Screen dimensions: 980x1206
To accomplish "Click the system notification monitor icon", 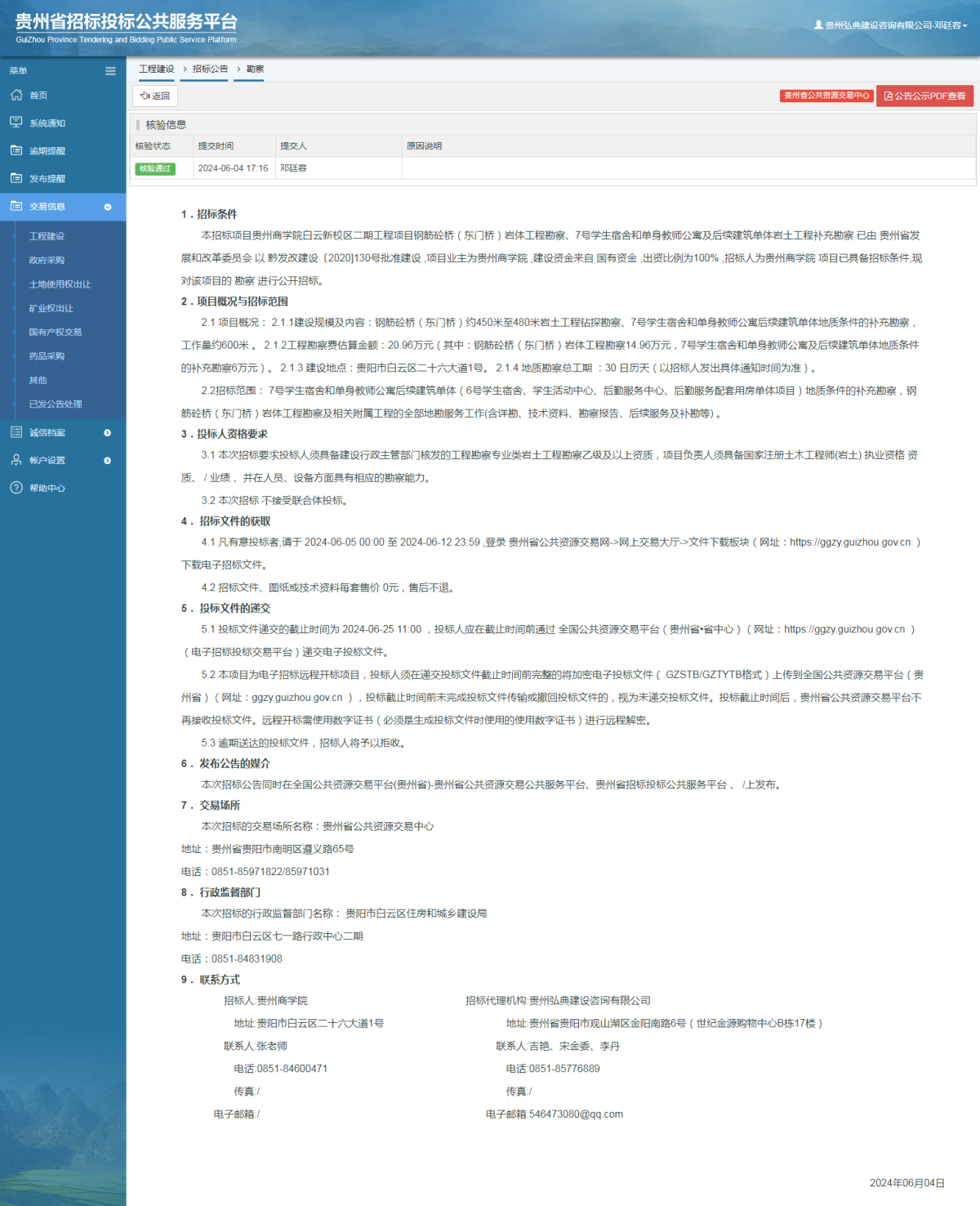I will [x=16, y=123].
